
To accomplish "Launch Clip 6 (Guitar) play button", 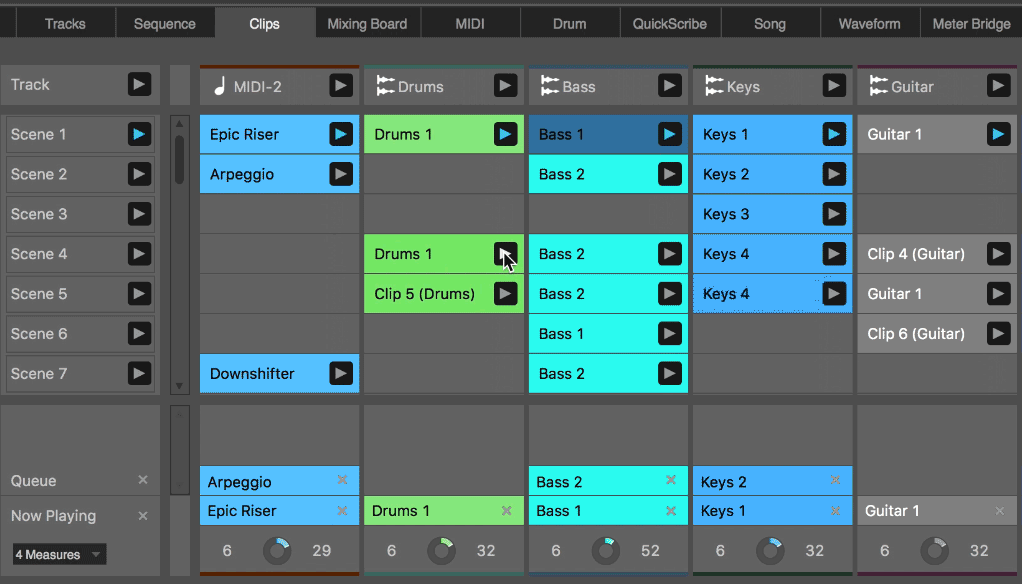I will [x=998, y=334].
